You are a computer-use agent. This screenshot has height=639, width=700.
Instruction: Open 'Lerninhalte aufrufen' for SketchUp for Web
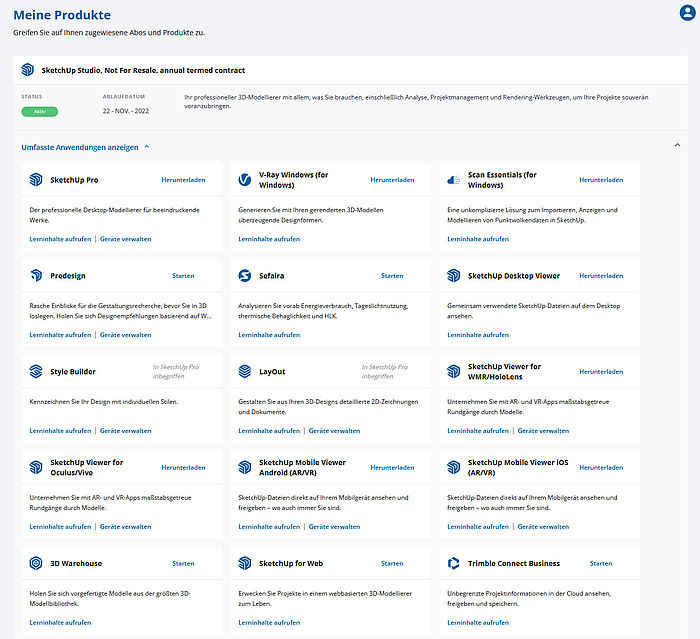pos(269,622)
